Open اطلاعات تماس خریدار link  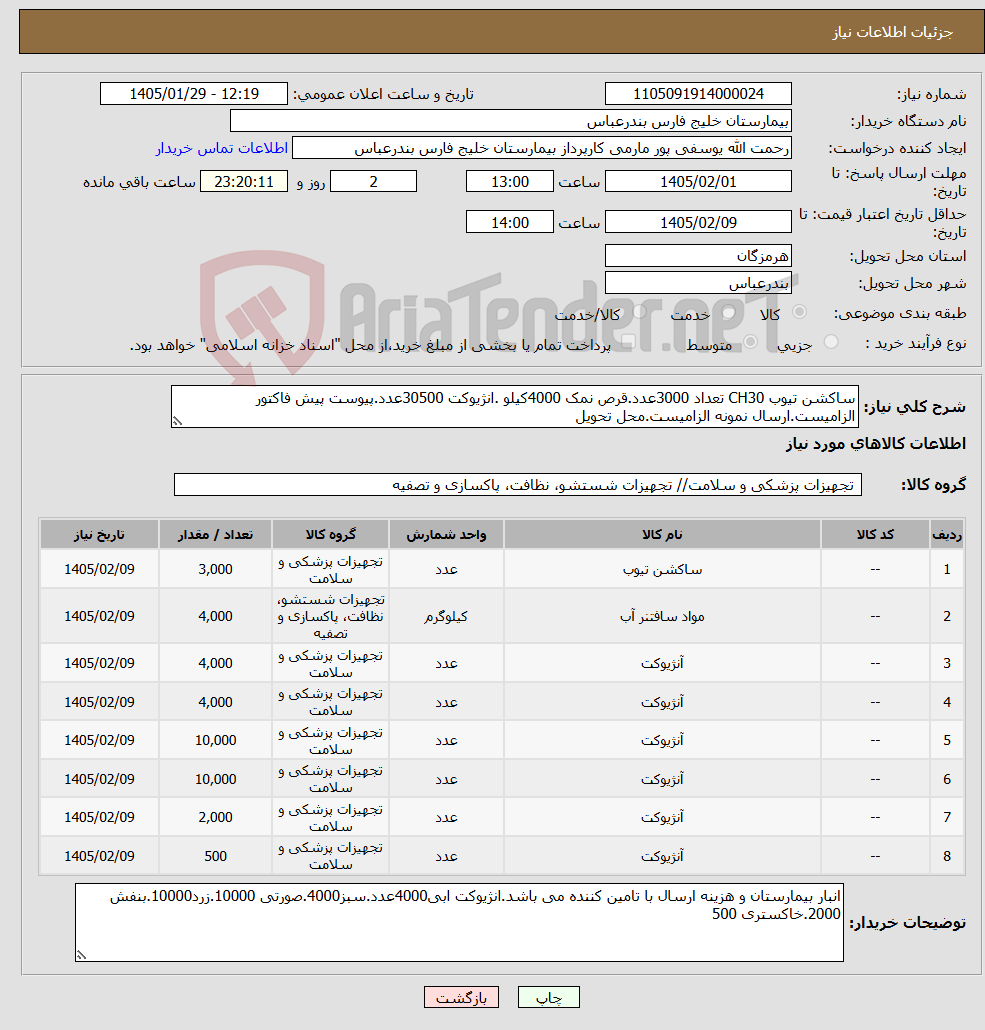click(221, 148)
